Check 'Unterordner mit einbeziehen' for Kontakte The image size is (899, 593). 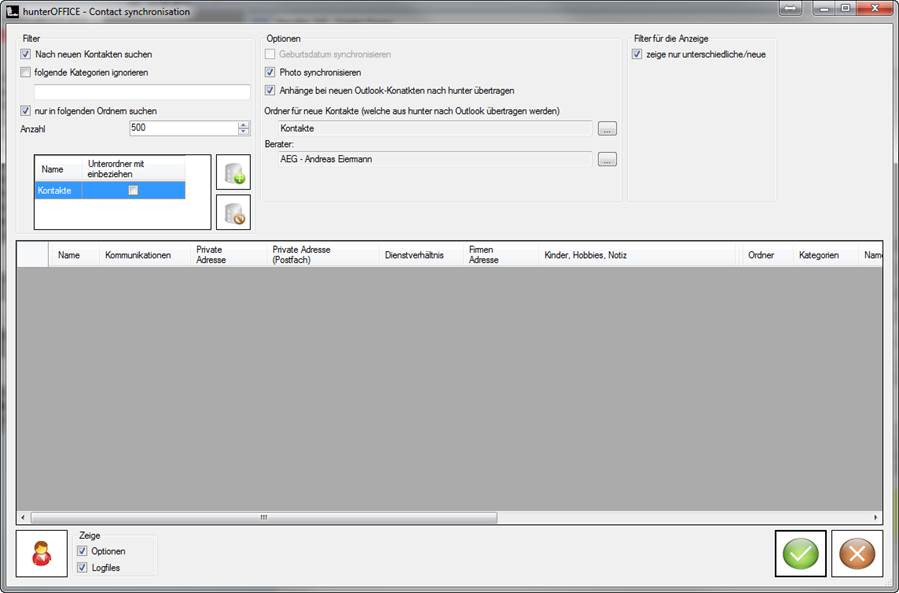coord(132,190)
